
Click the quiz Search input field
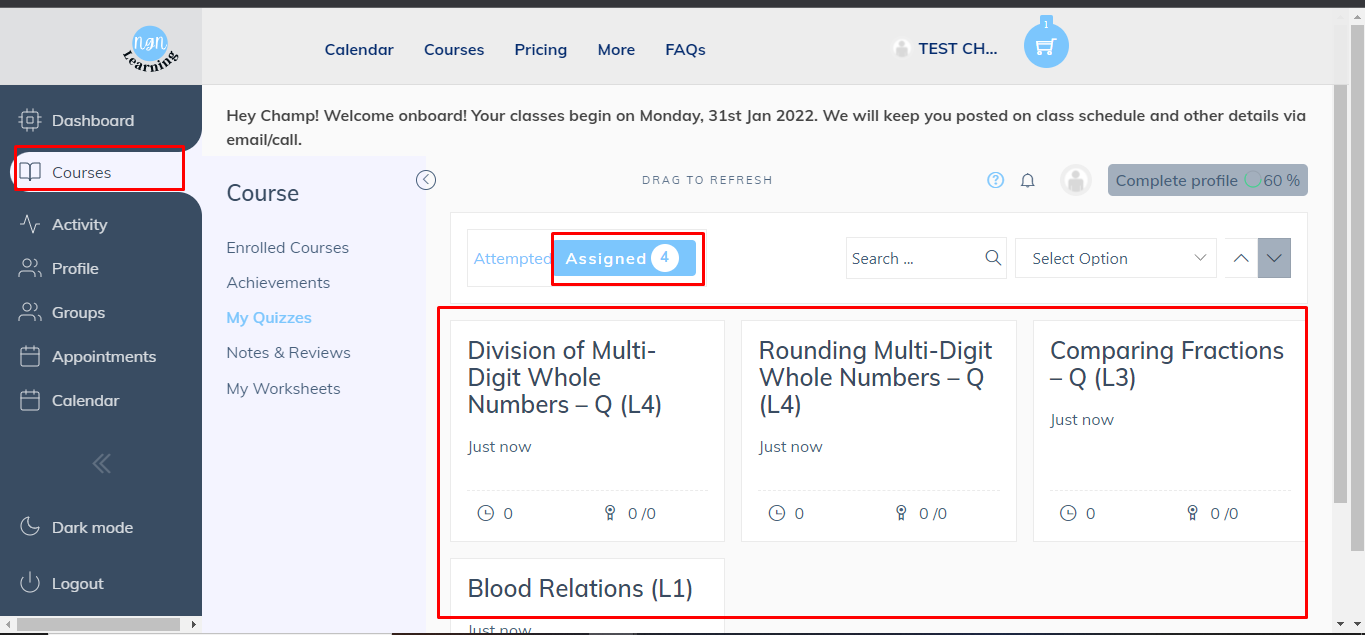(x=912, y=258)
